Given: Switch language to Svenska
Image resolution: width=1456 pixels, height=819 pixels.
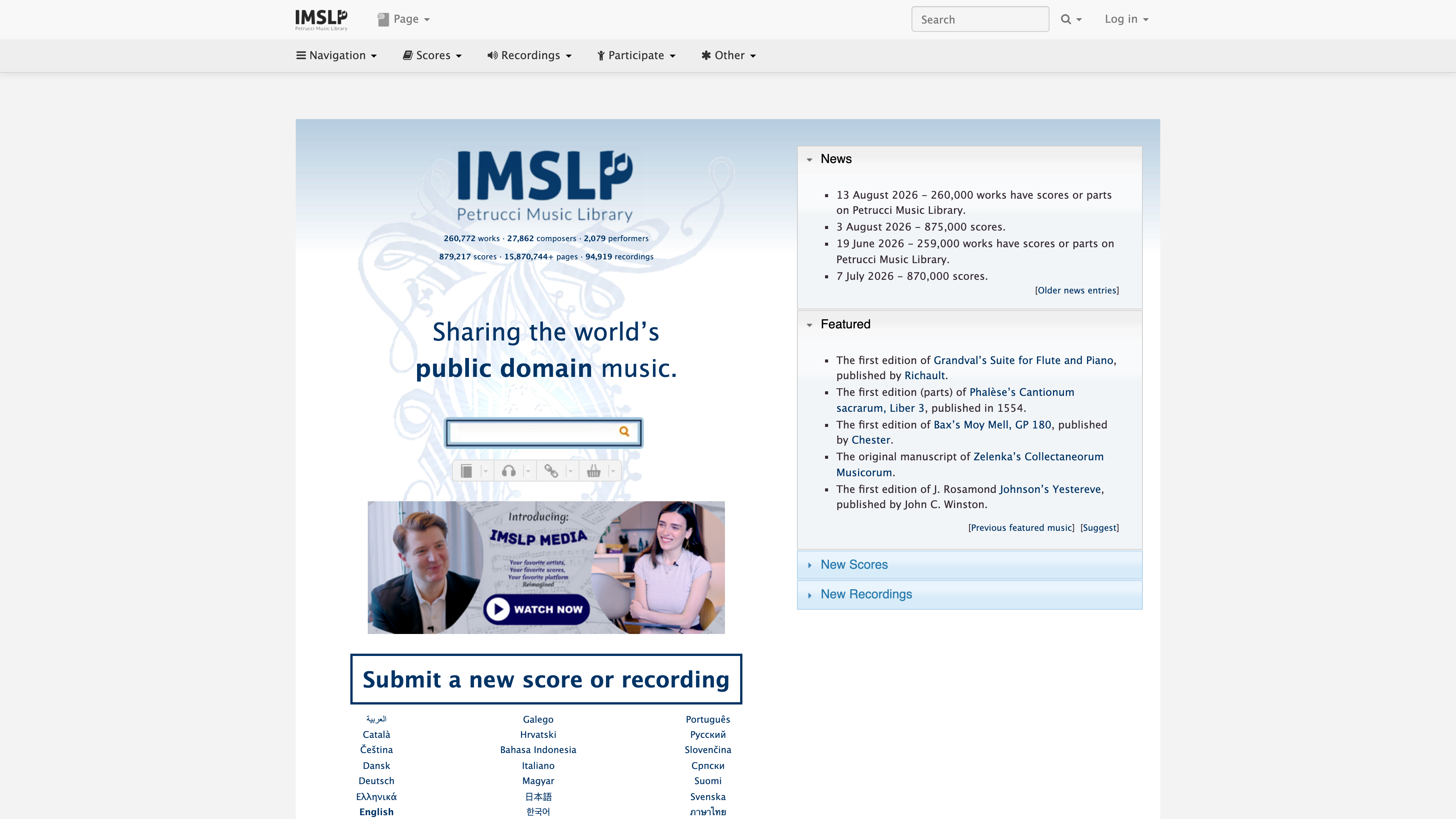Looking at the screenshot, I should pos(708,797).
